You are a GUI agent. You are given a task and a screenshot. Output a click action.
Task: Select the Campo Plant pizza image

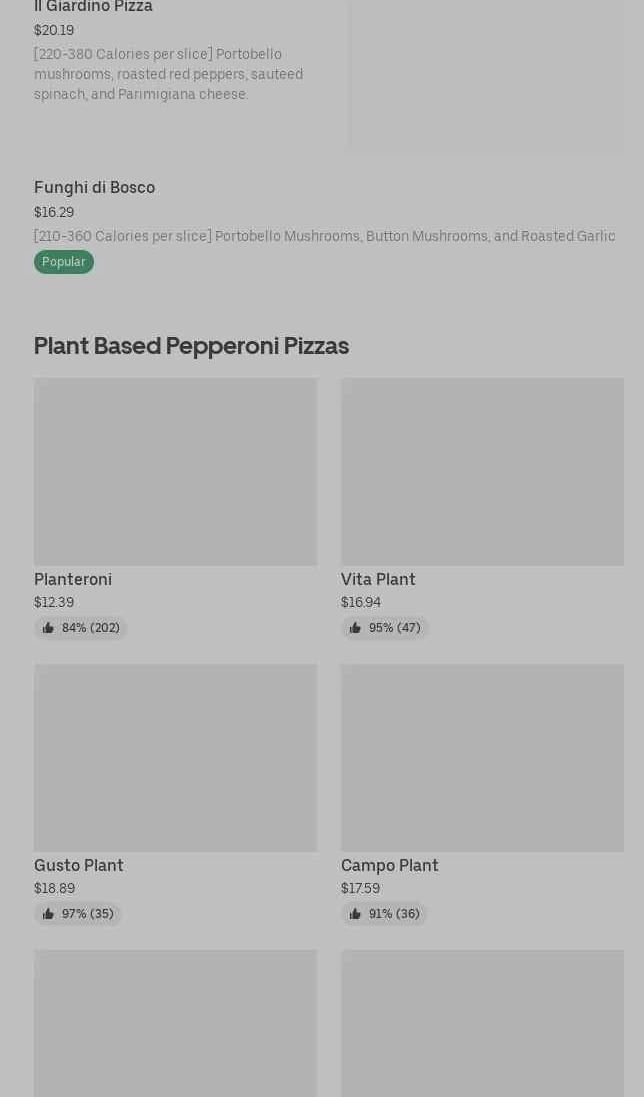[482, 757]
